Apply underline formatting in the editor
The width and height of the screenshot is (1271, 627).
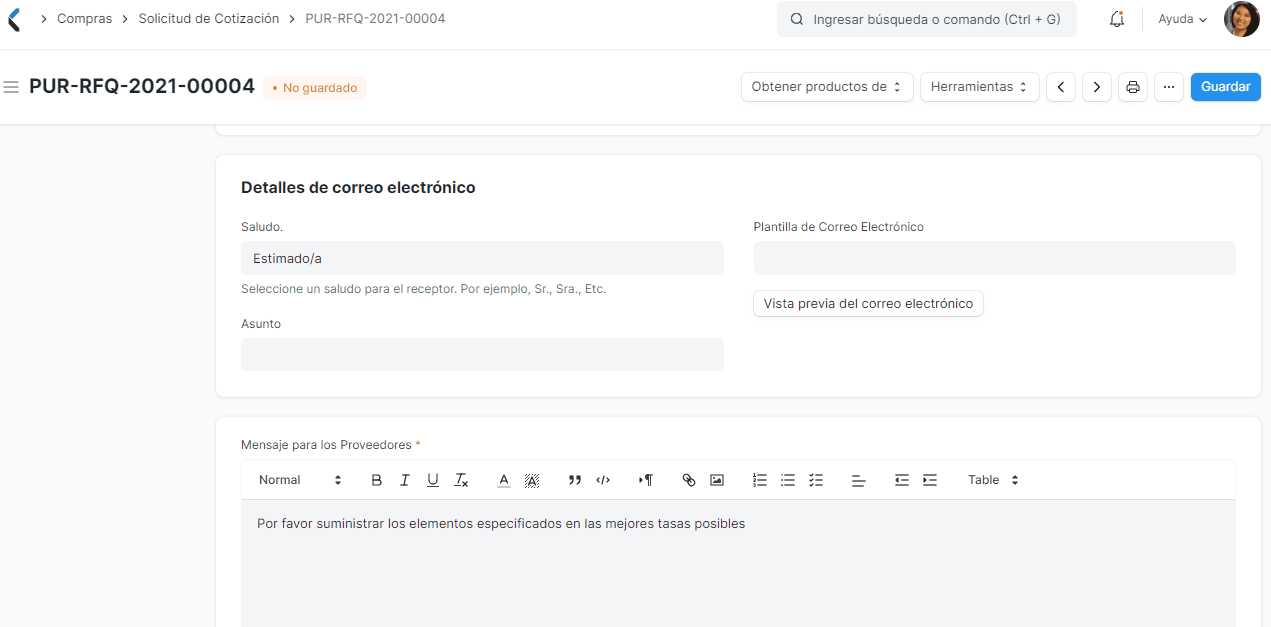(432, 480)
